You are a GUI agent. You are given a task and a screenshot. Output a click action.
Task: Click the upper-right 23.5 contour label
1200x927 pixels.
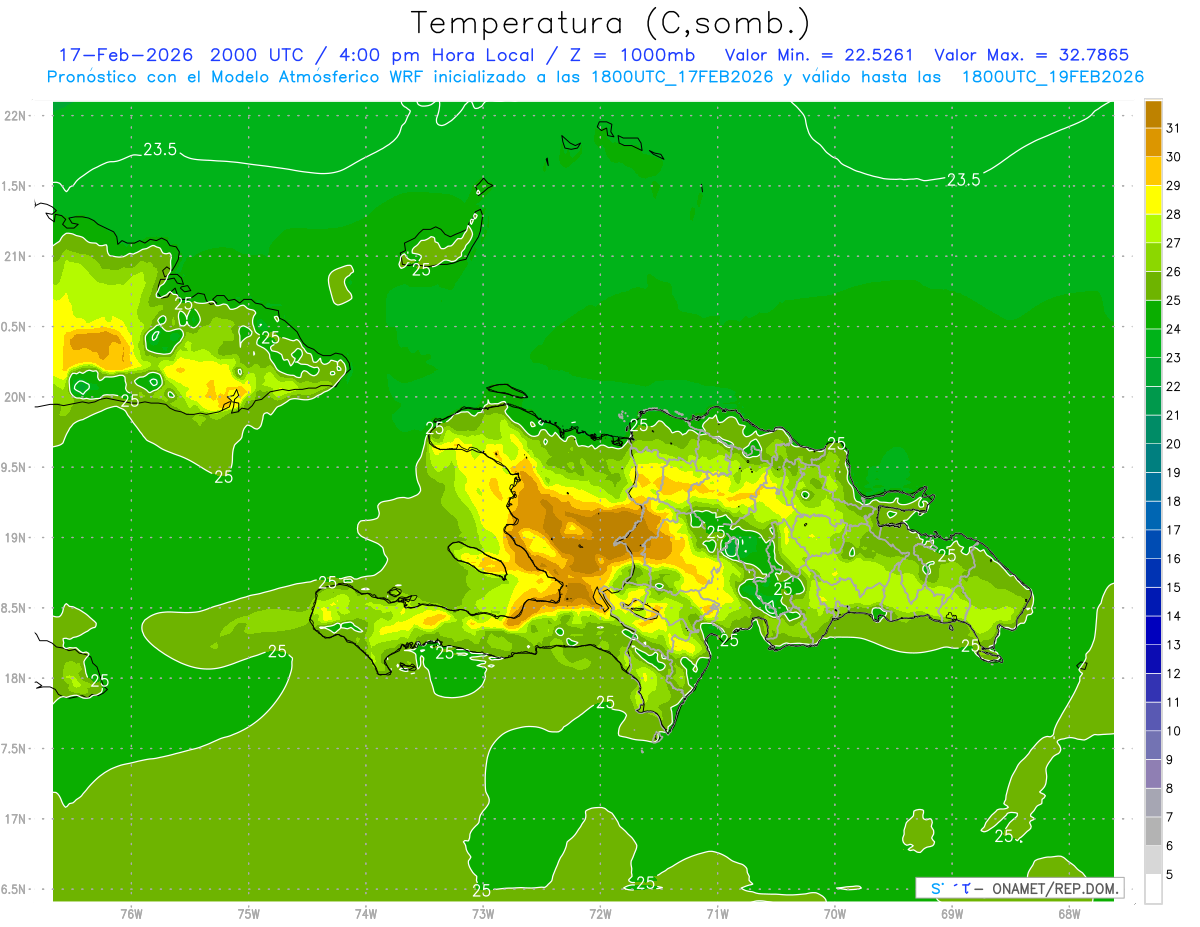point(963,180)
